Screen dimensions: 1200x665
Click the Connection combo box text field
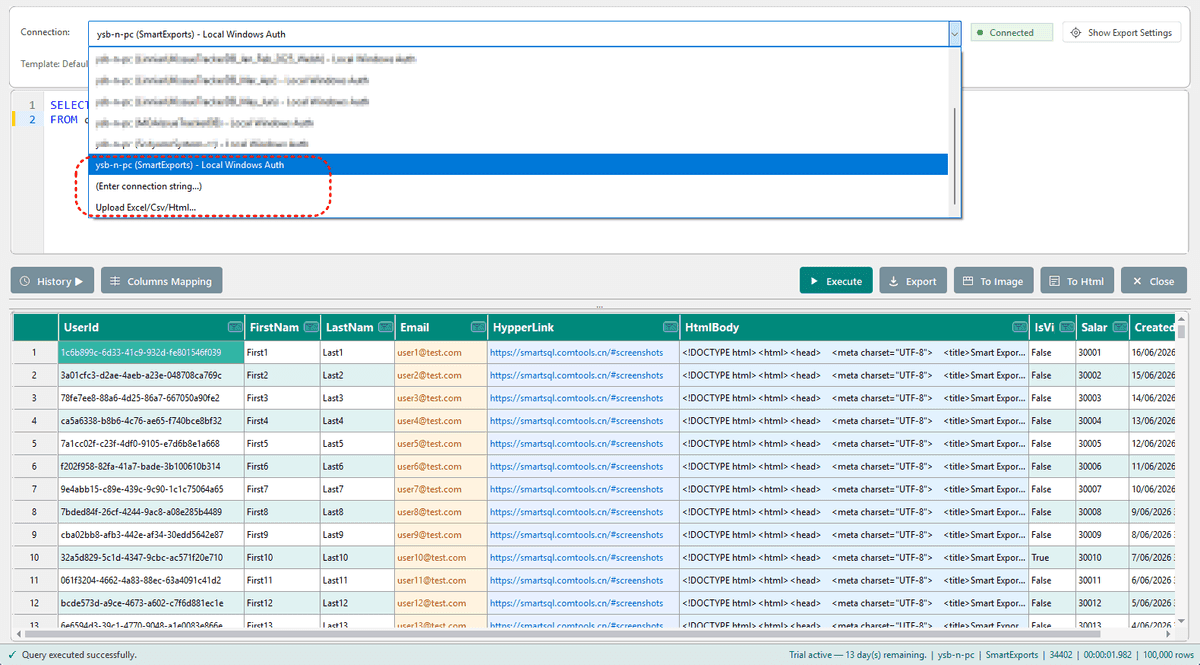tap(517, 33)
